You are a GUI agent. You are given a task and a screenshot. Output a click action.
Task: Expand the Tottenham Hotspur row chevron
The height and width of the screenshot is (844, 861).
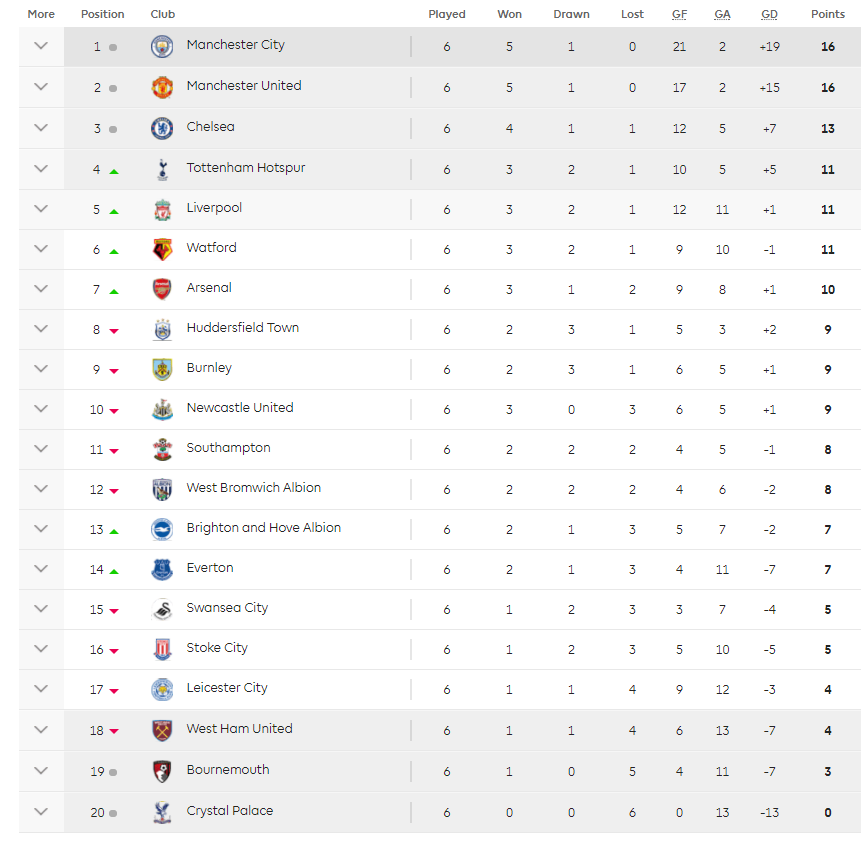tap(41, 168)
